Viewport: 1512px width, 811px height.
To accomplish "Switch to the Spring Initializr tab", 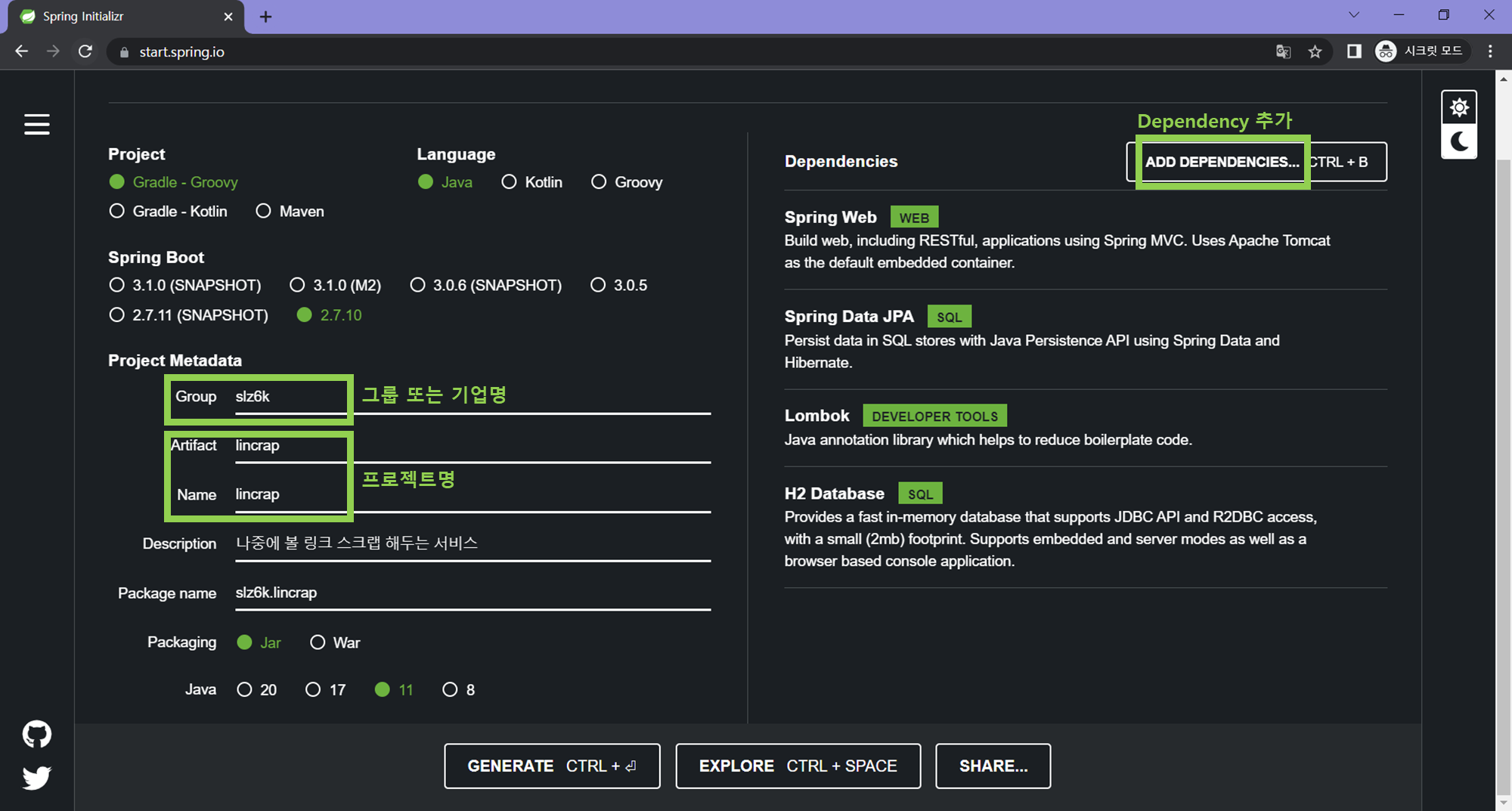I will (126, 17).
